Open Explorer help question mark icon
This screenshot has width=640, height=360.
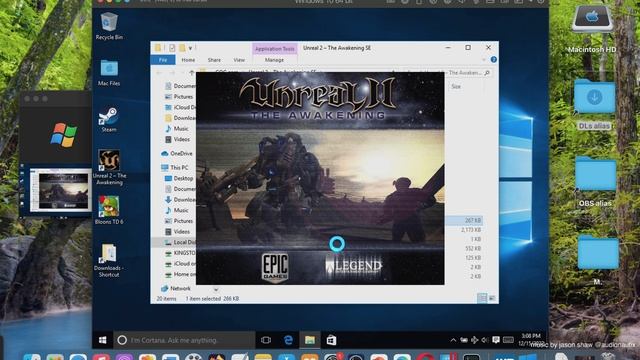(493, 60)
